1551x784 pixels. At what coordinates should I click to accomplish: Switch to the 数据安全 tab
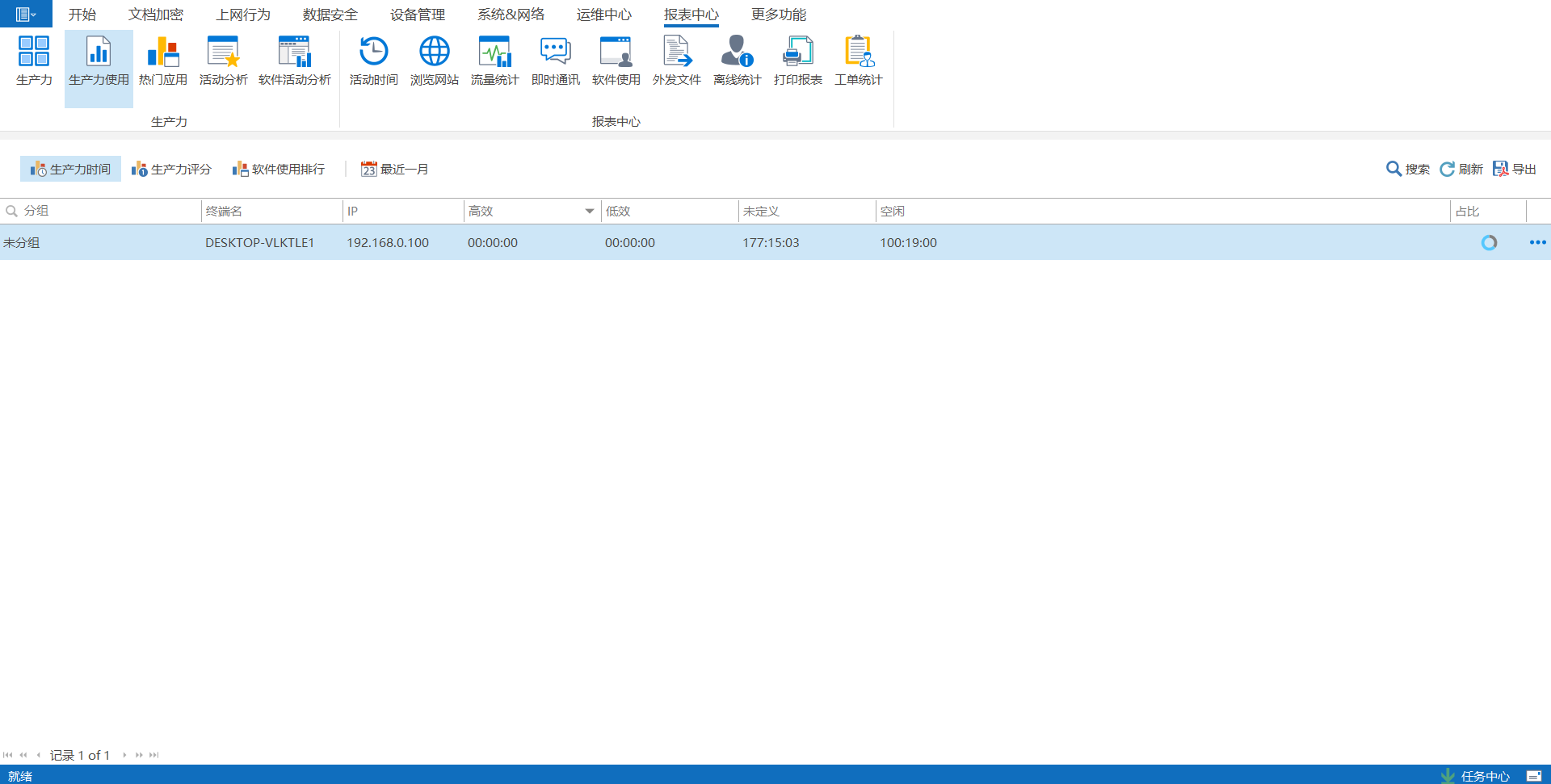(330, 15)
